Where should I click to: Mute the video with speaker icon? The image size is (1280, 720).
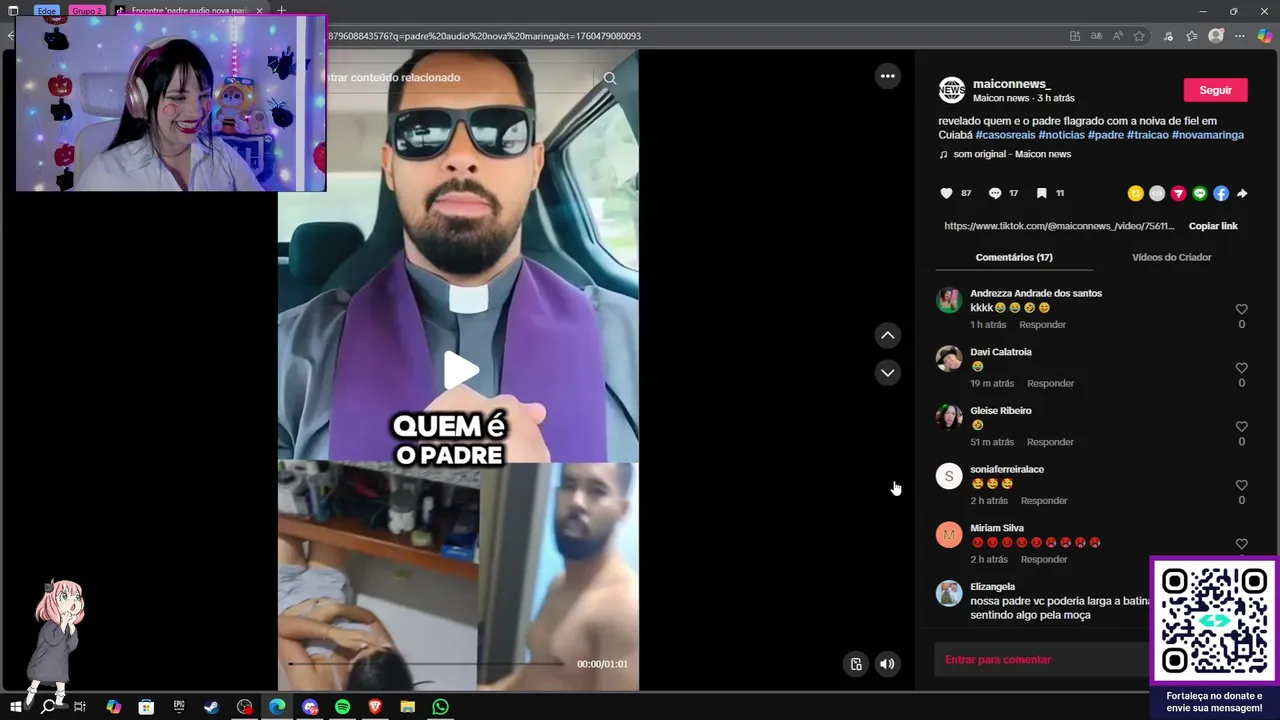(887, 664)
